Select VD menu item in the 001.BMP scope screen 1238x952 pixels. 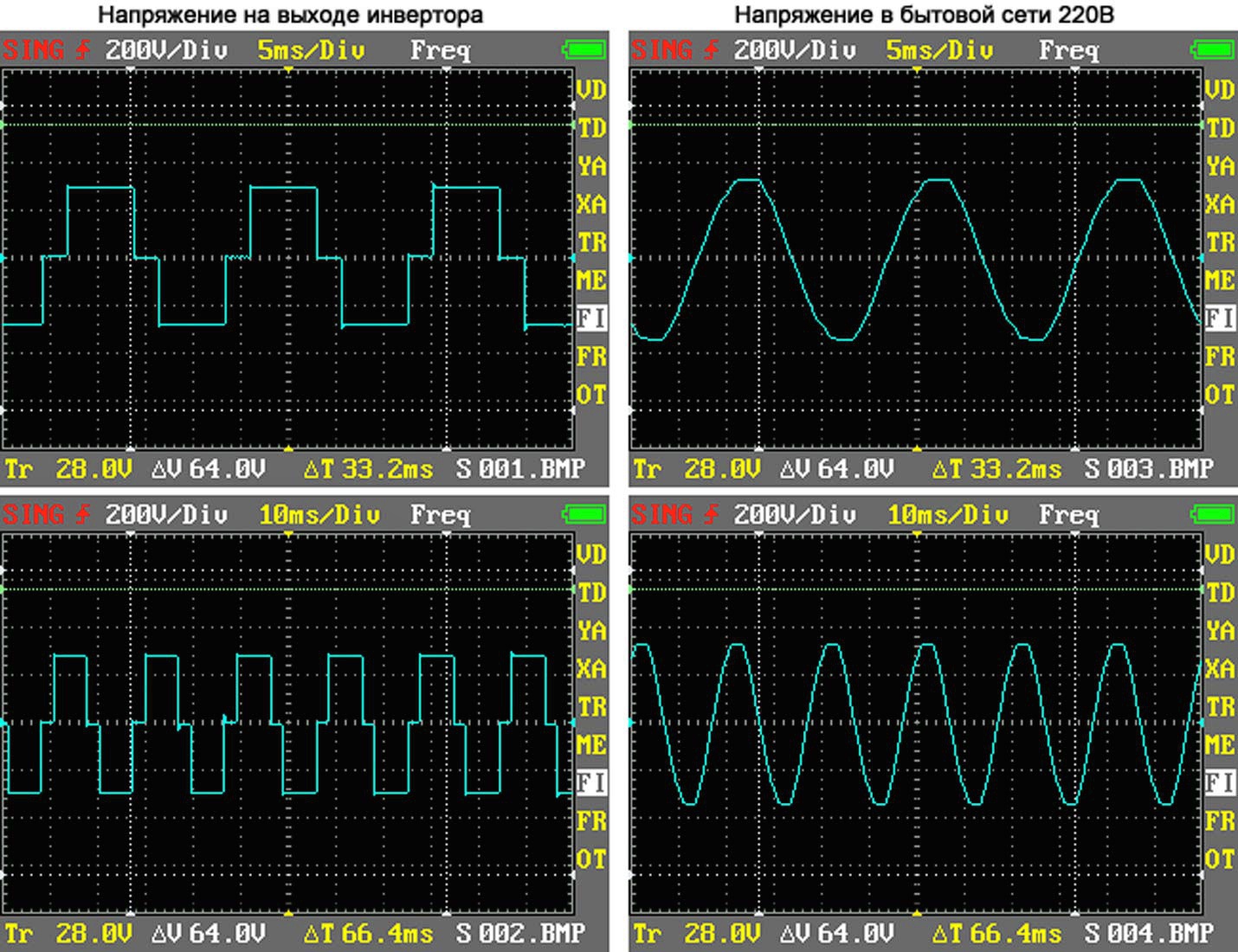(591, 90)
